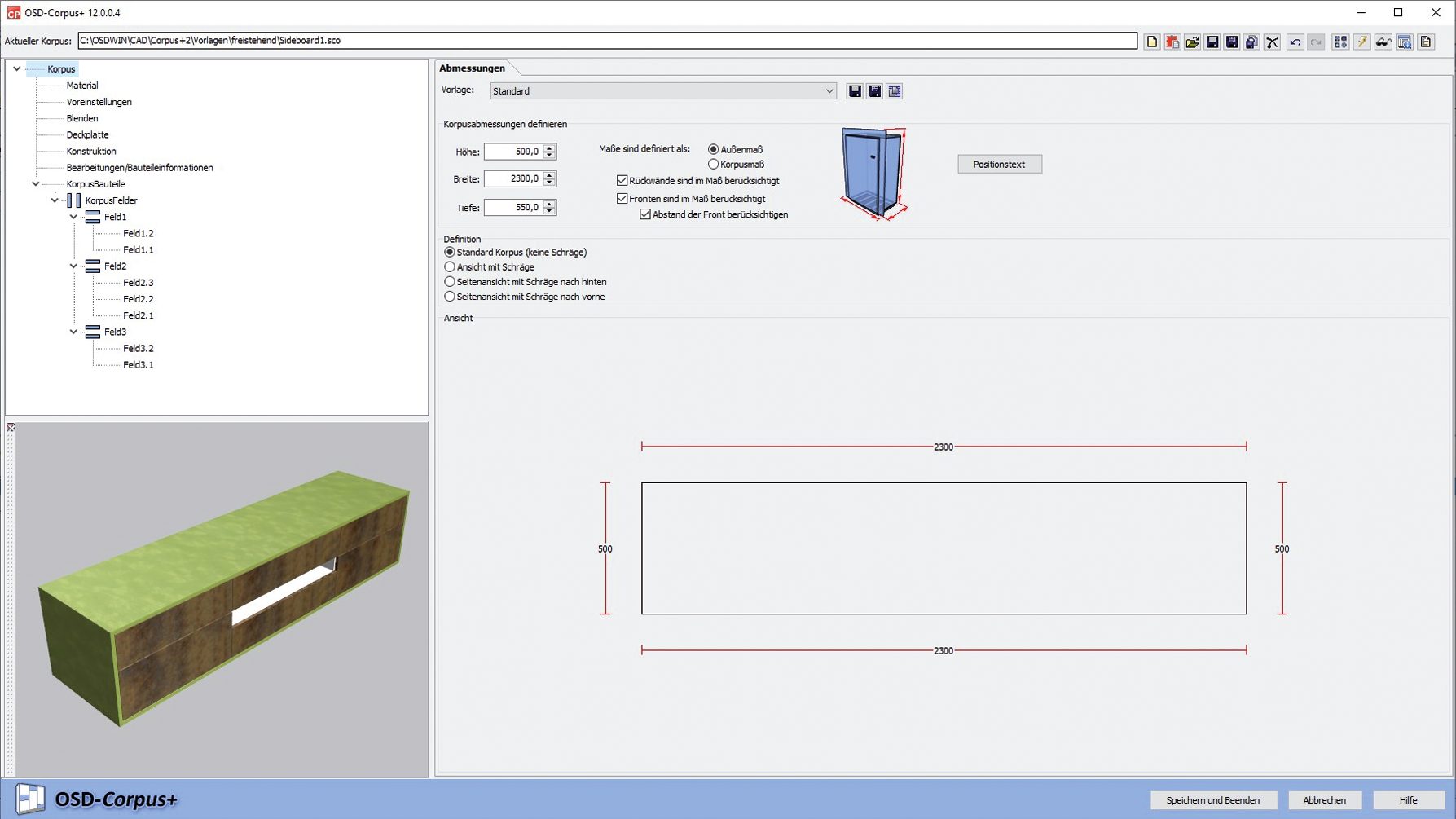Image resolution: width=1456 pixels, height=819 pixels.
Task: Enable the Korpusmaß option
Action: click(x=714, y=164)
